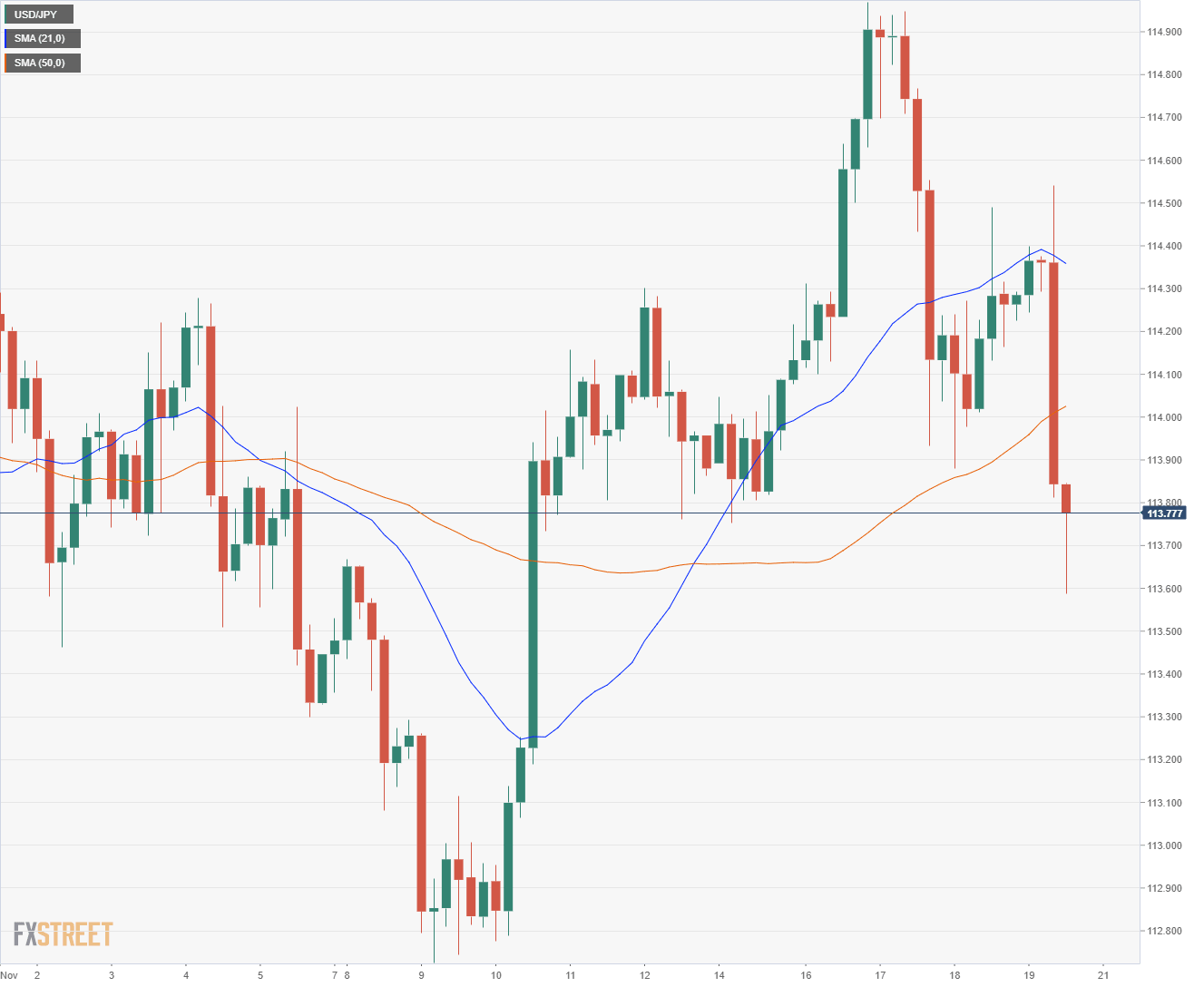
Task: Click the last red candle at right edge
Action: tap(1066, 498)
